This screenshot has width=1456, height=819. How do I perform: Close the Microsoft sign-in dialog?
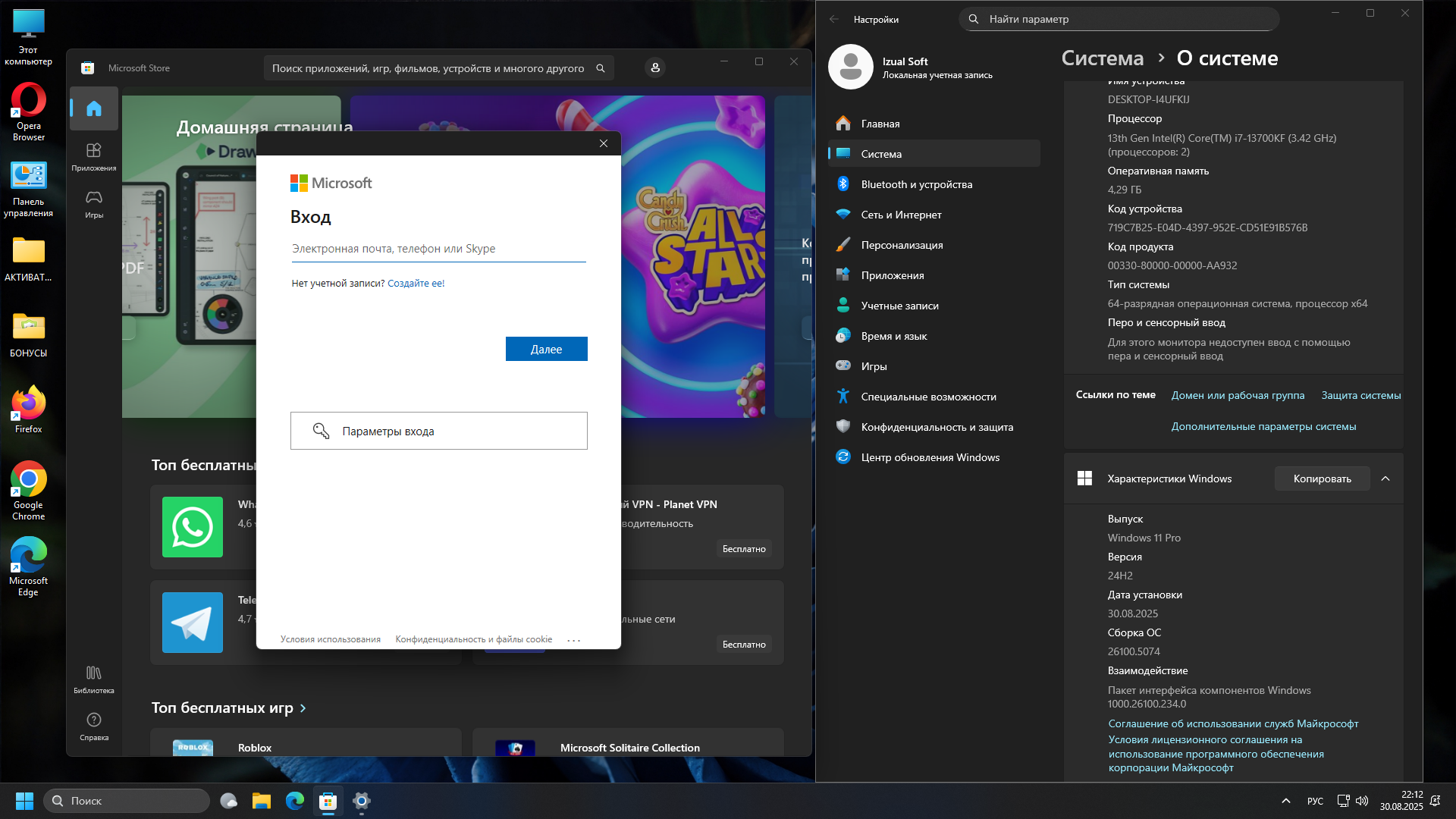pos(604,143)
